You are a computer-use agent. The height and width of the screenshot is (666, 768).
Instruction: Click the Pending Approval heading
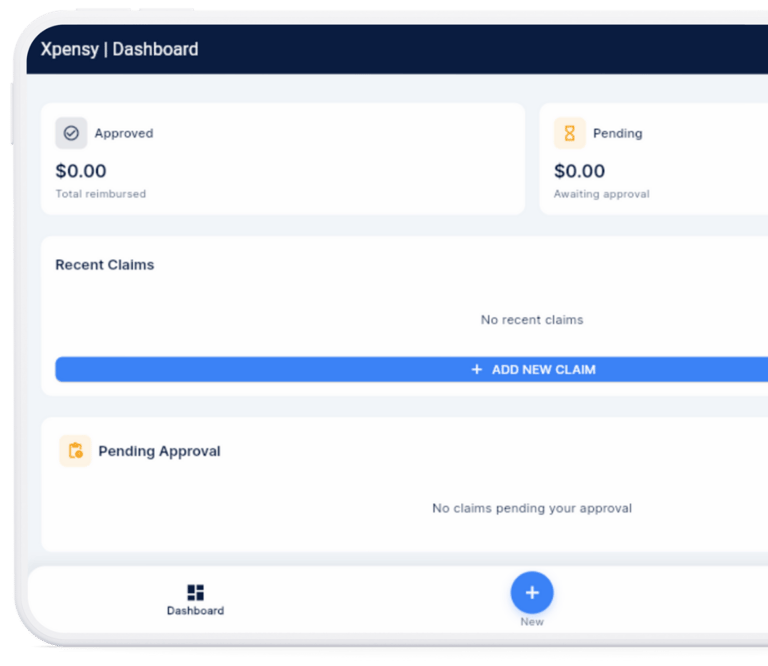[159, 451]
